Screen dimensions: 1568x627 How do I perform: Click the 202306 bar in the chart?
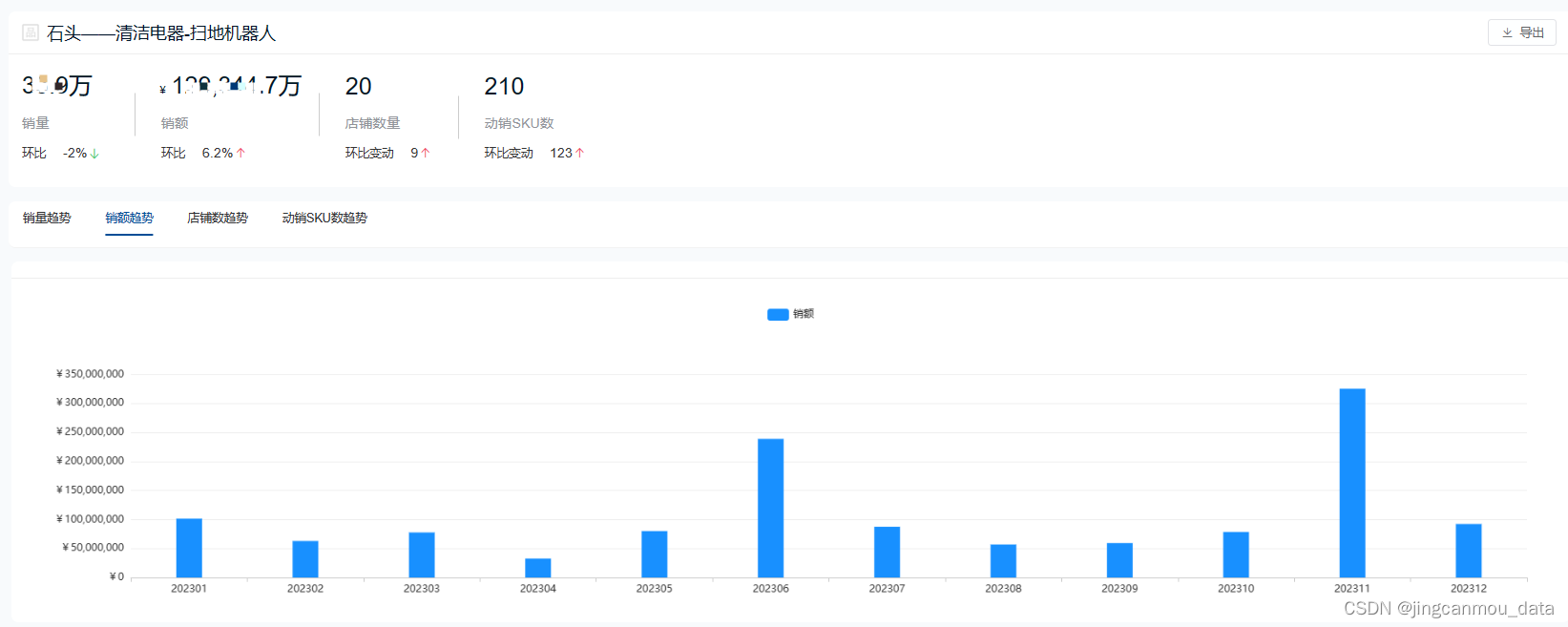(771, 508)
